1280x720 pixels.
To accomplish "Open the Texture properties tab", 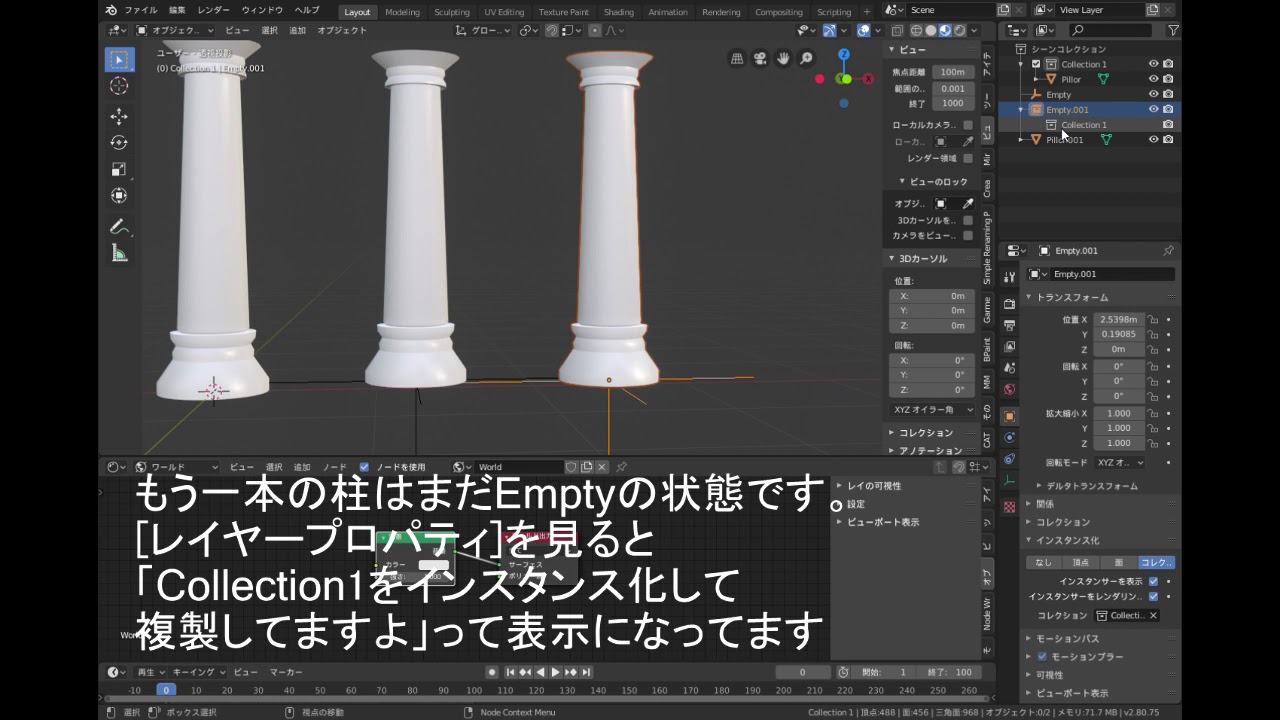I will point(1009,507).
